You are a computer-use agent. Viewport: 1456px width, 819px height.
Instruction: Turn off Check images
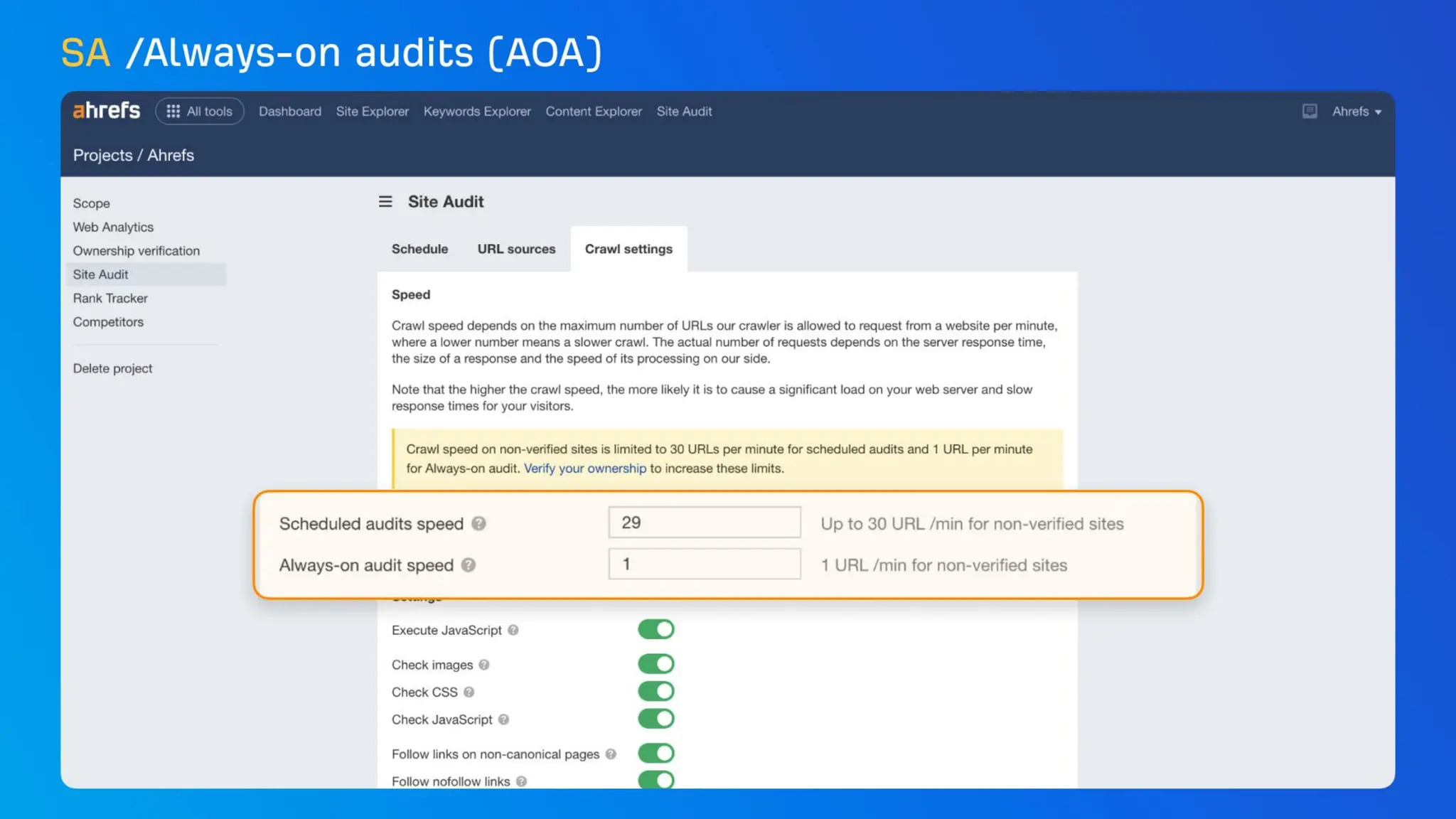coord(656,664)
